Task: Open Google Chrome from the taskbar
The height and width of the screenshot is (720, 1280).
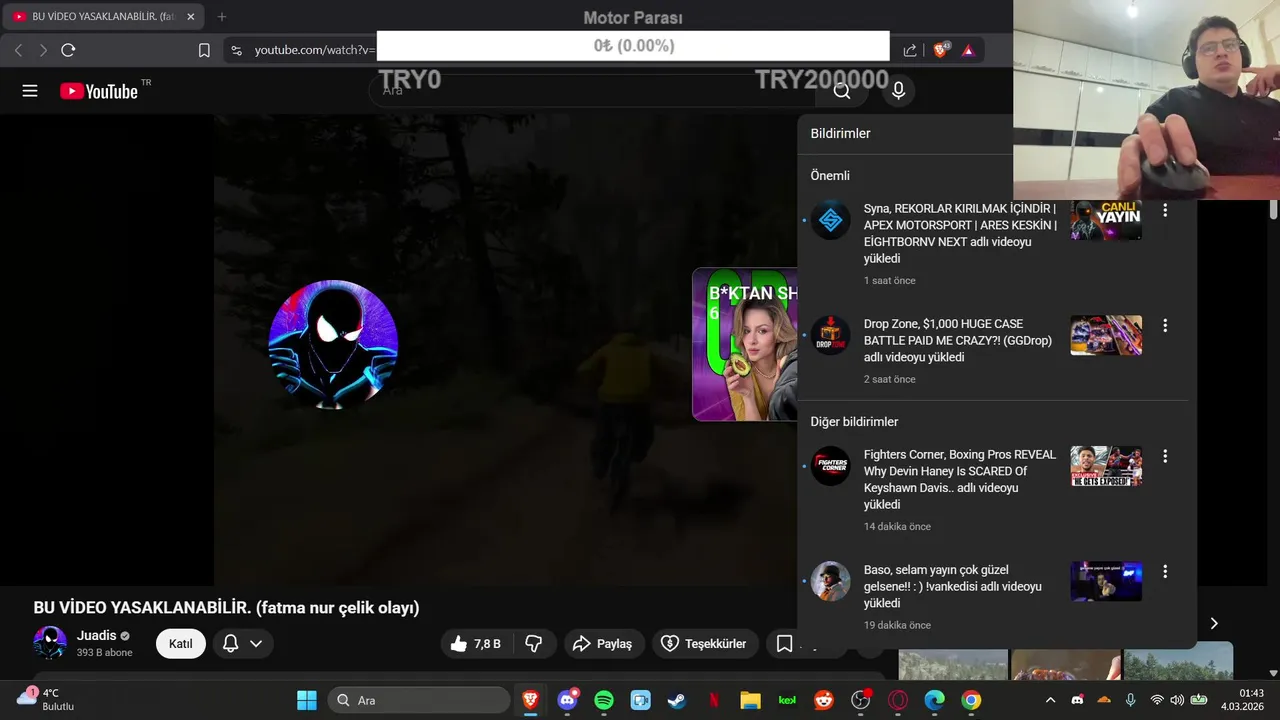Action: [971, 700]
